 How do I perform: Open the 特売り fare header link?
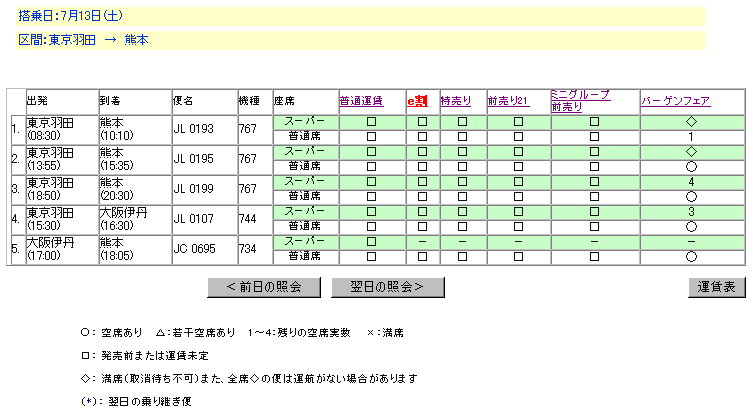(456, 101)
